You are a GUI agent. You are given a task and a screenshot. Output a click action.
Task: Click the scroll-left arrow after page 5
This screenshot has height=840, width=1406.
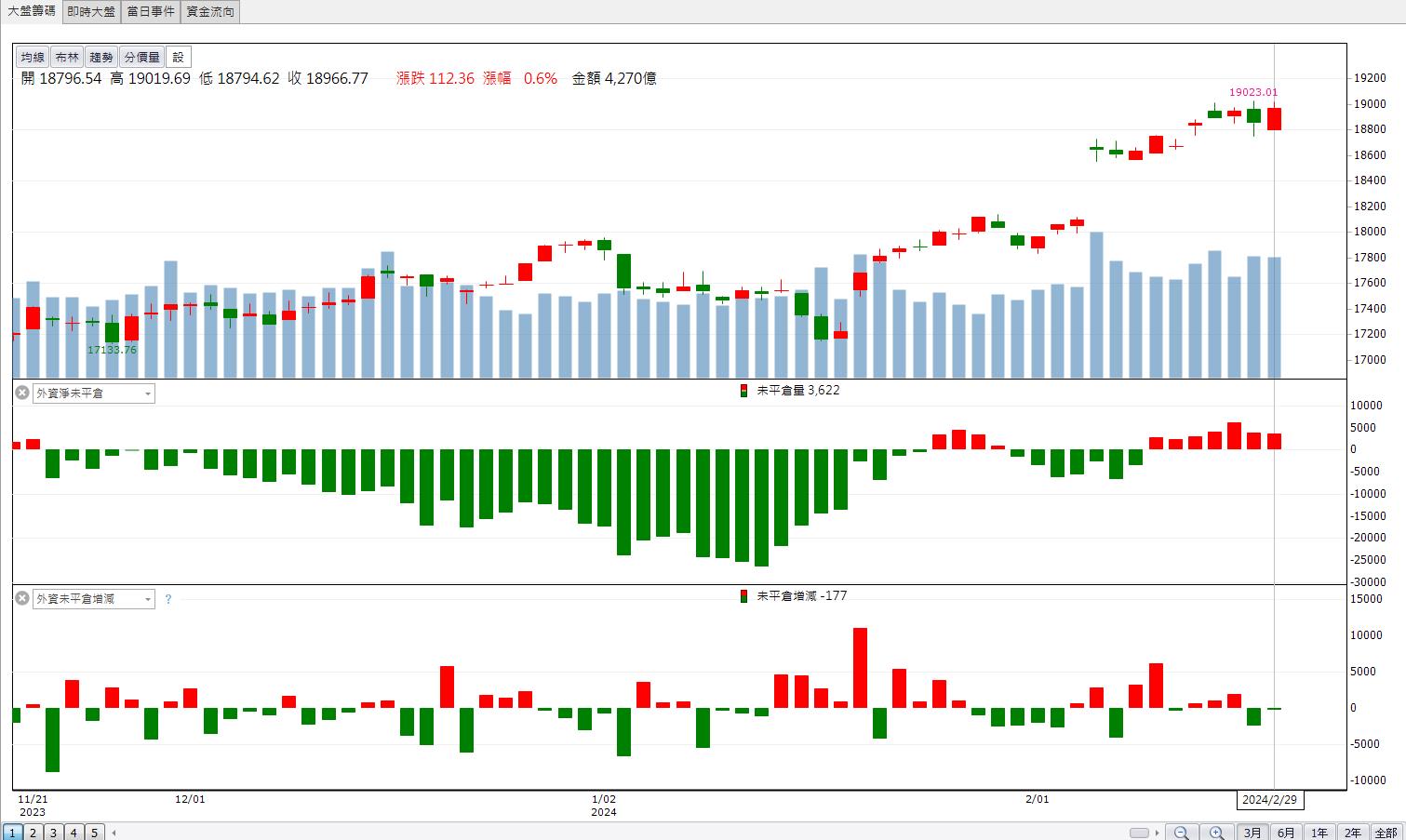point(114,833)
